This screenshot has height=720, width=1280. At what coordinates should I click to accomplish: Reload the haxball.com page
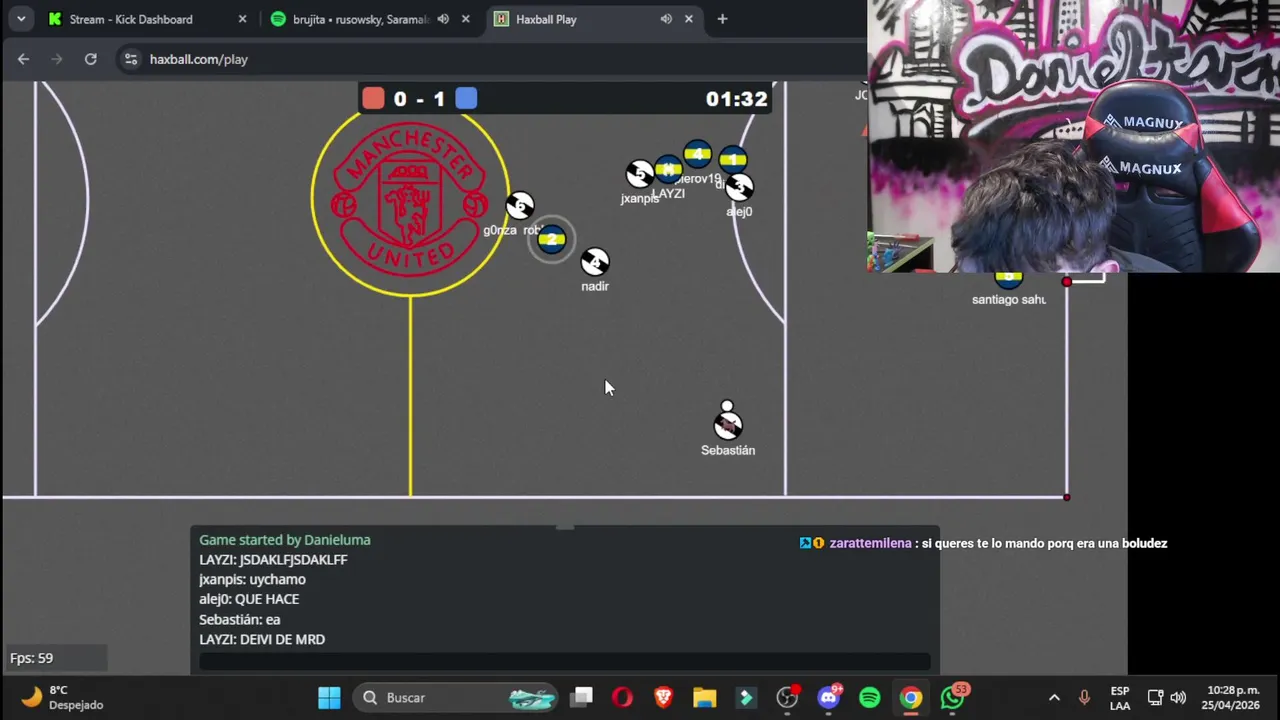pos(90,59)
